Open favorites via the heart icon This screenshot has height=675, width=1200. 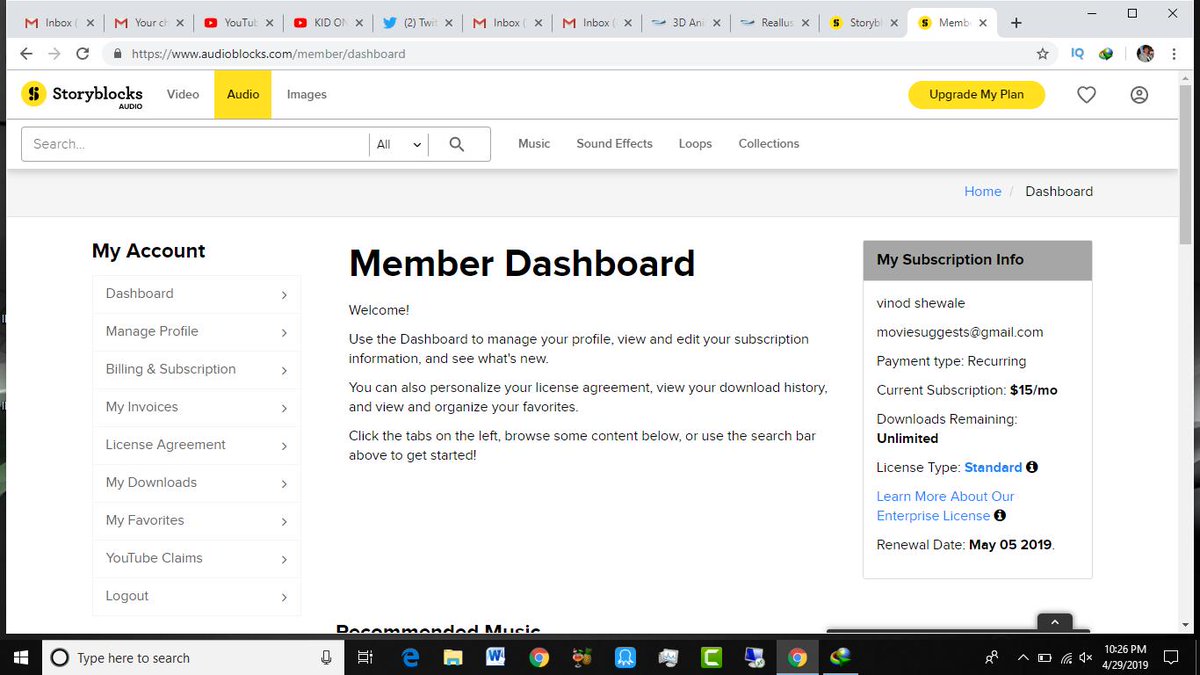[1087, 95]
